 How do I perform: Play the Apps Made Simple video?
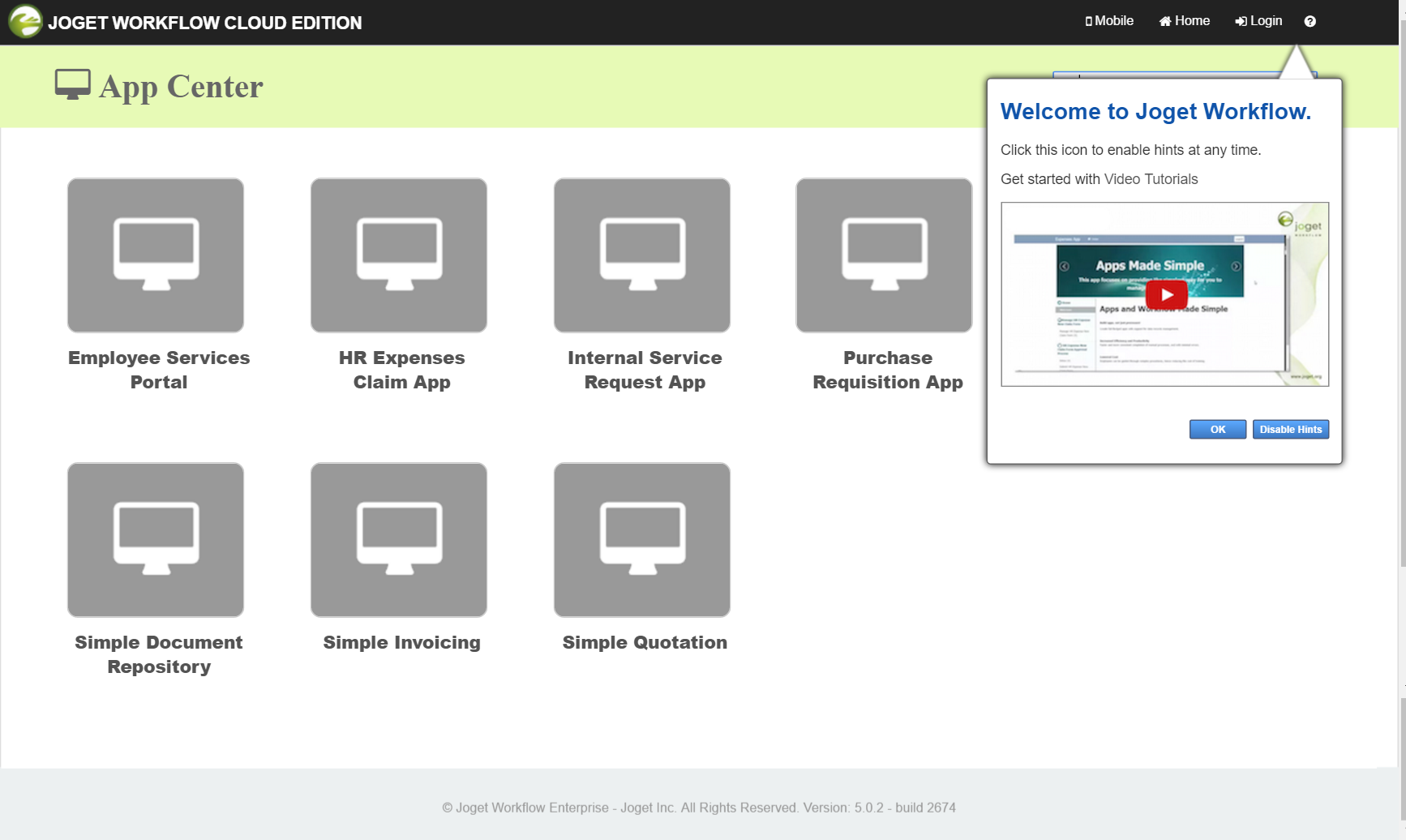pos(1166,294)
